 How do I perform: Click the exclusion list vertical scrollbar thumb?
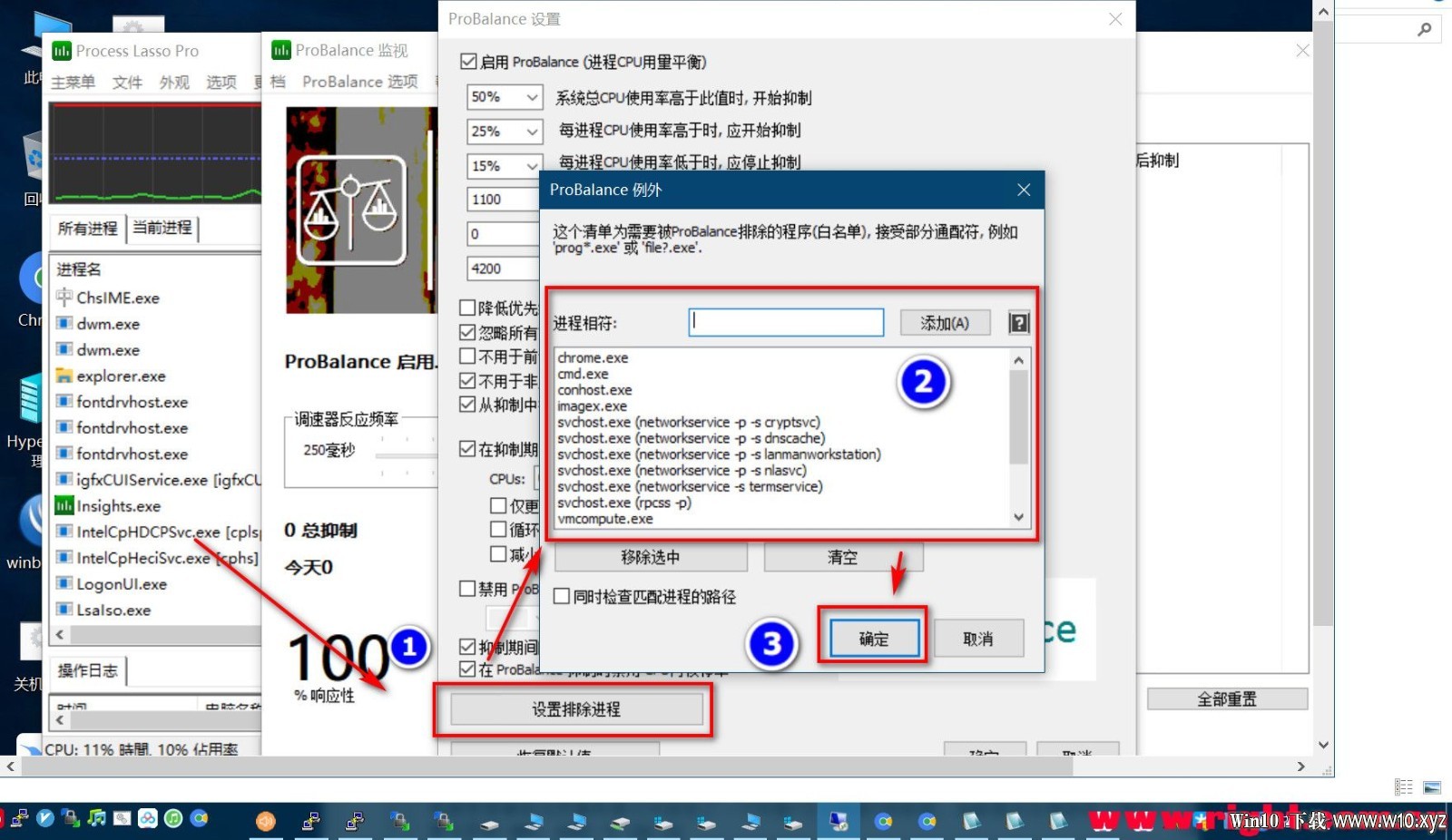[1019, 417]
